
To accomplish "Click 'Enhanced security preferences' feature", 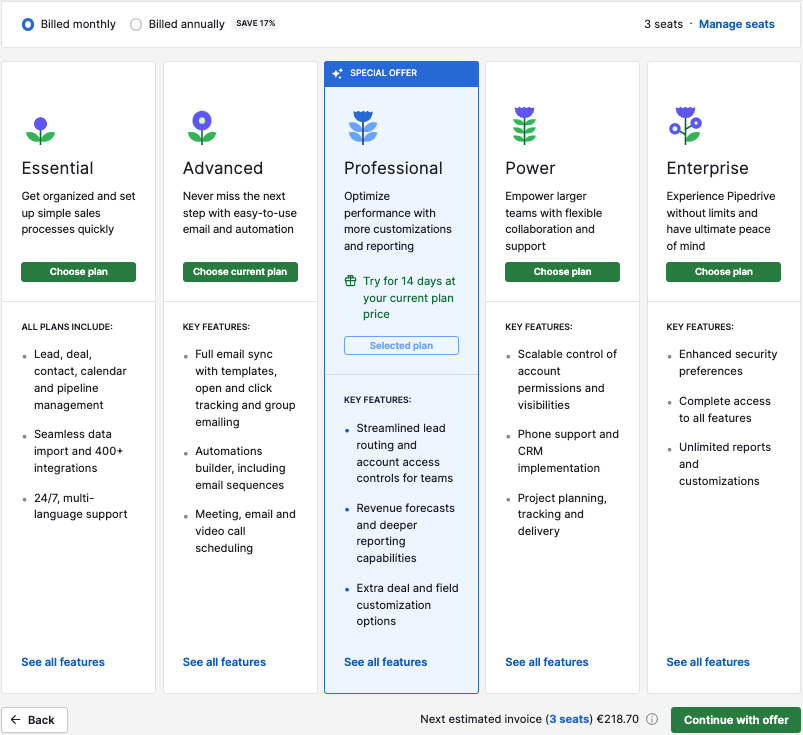I will pyautogui.click(x=728, y=362).
